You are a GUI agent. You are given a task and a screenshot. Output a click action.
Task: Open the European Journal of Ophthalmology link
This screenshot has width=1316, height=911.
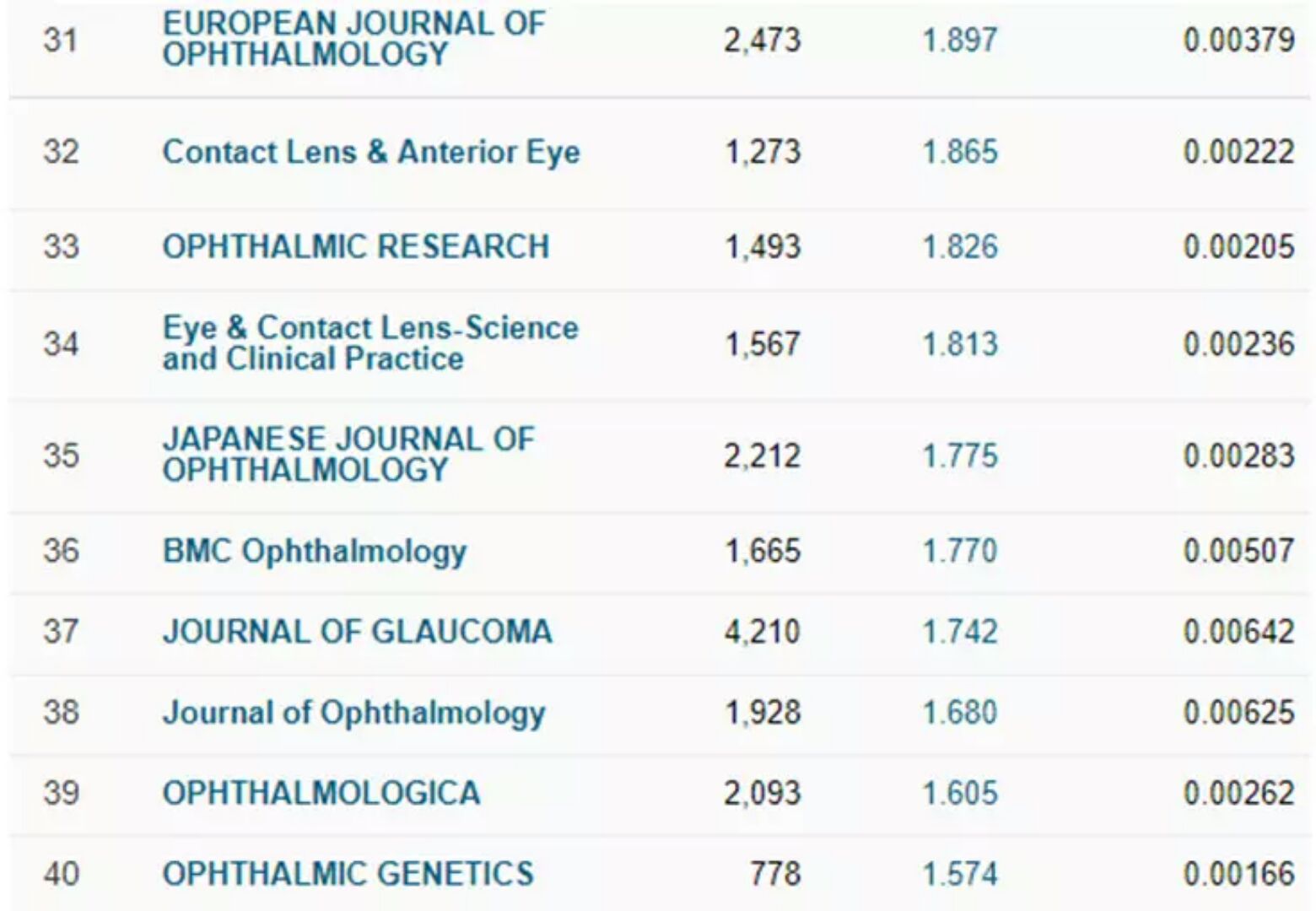[353, 39]
